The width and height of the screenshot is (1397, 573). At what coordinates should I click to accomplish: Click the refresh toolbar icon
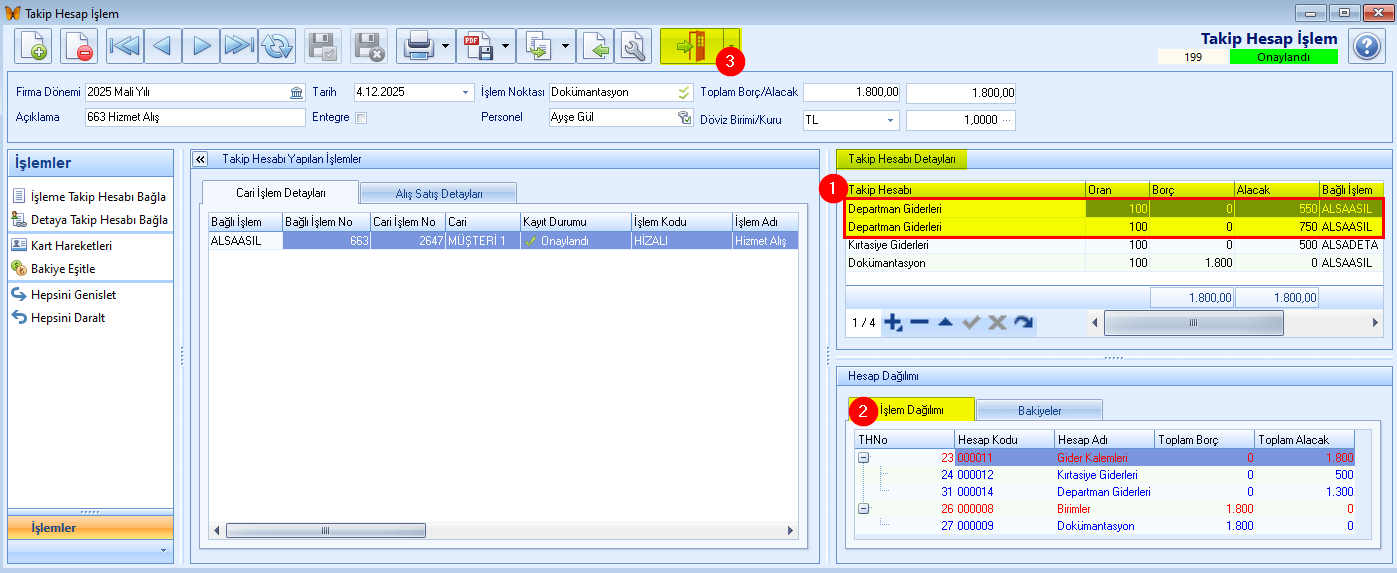point(277,46)
